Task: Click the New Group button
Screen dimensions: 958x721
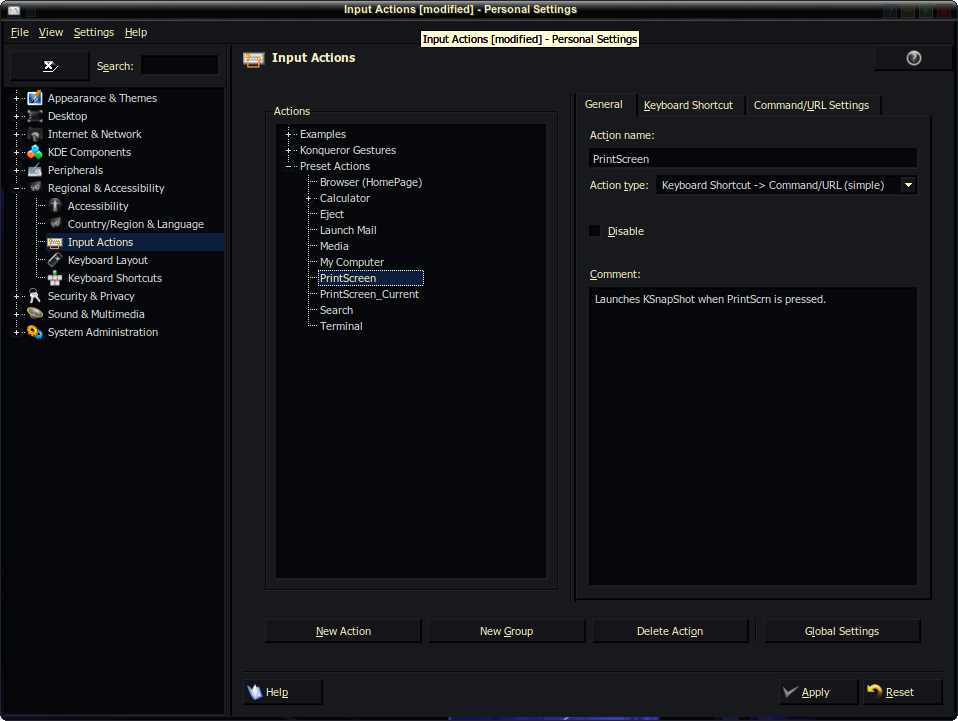Action: click(506, 631)
